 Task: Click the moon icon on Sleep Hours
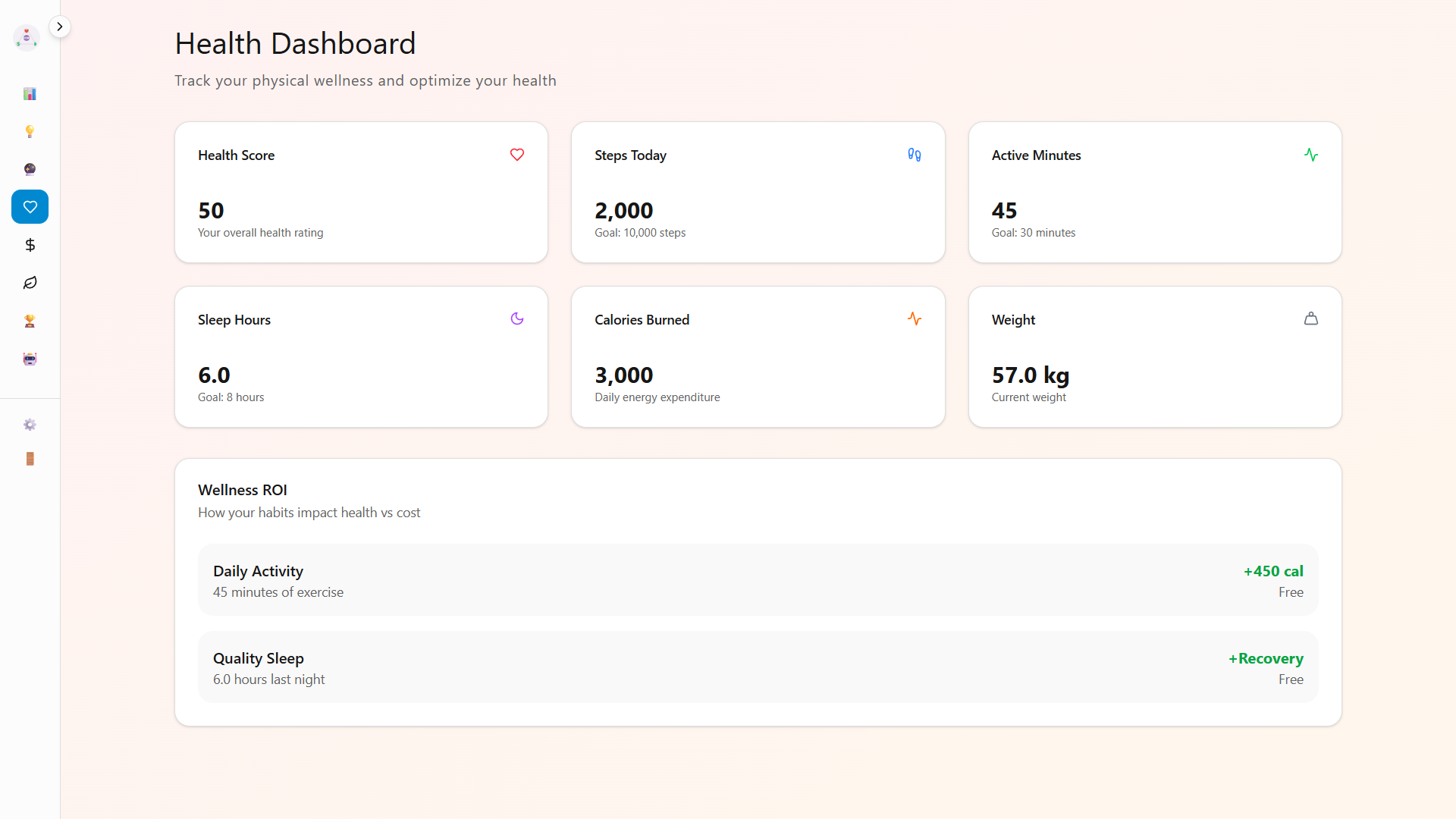click(517, 319)
